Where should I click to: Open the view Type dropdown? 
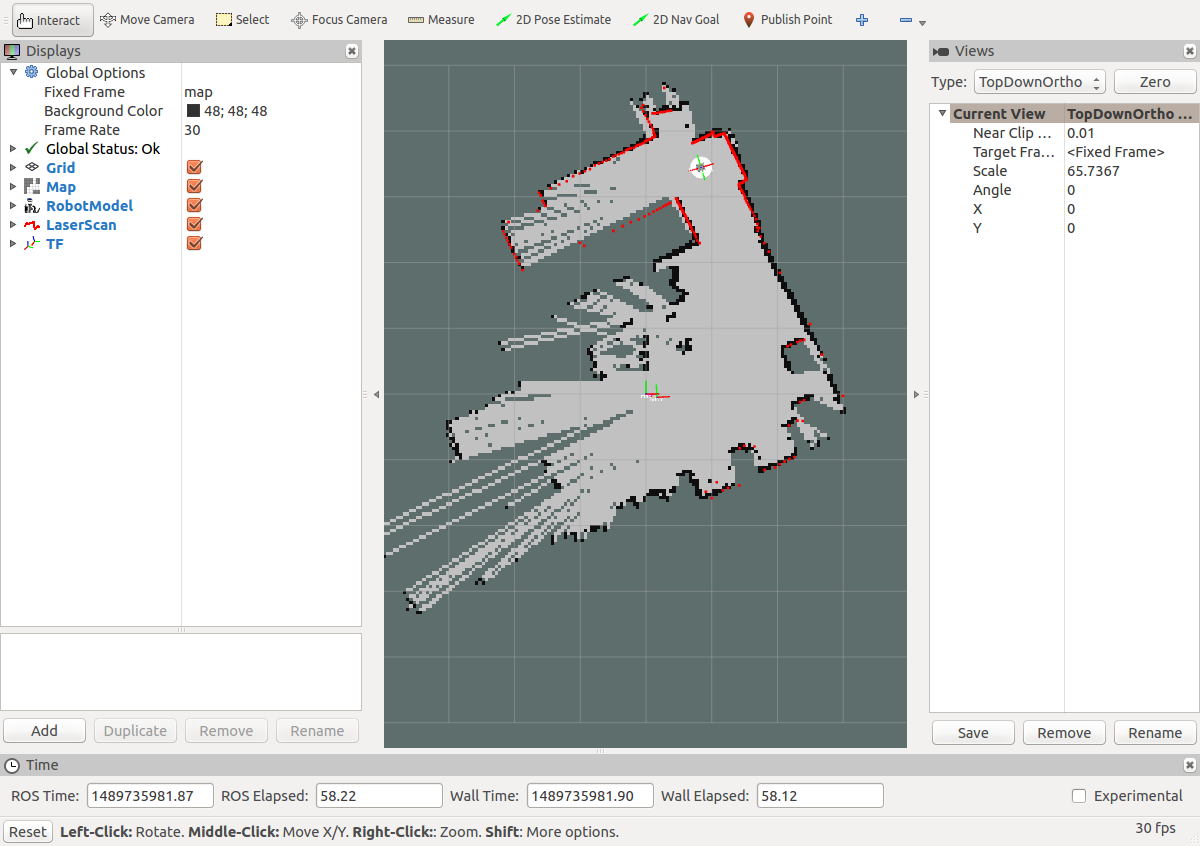(1040, 82)
